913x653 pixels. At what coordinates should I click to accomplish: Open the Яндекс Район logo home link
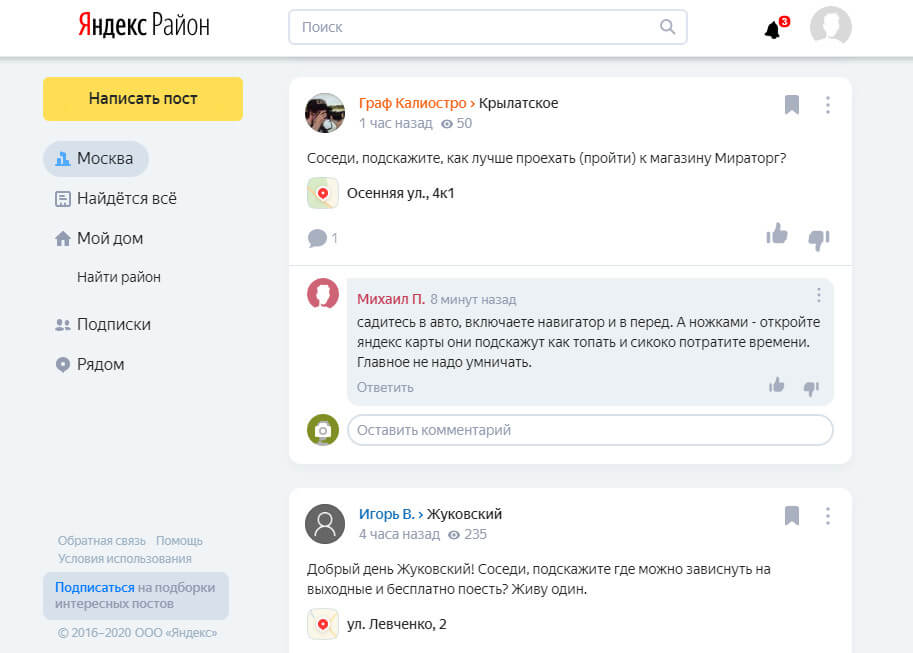(144, 27)
